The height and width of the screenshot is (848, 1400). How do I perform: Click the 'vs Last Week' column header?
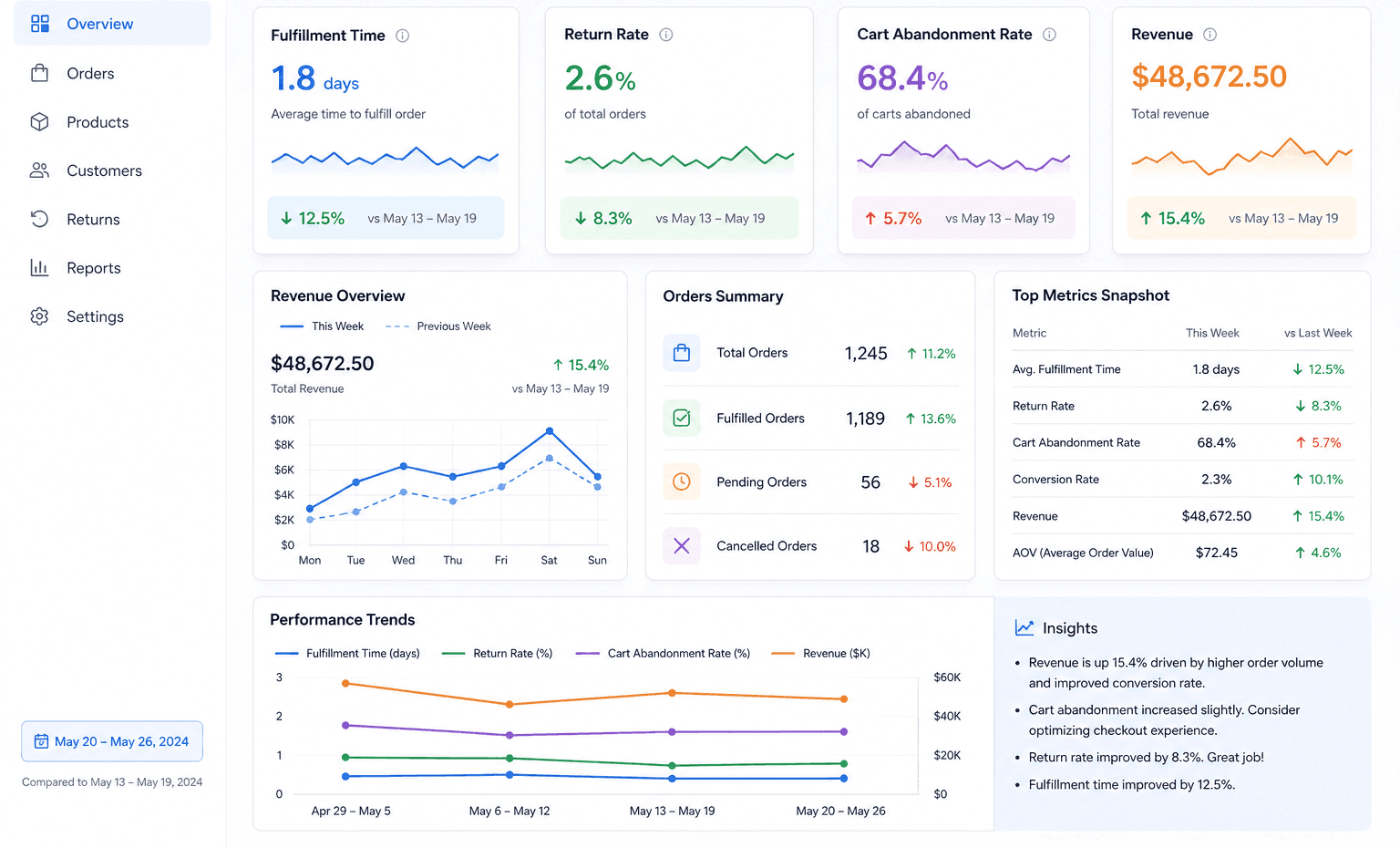(x=1318, y=333)
